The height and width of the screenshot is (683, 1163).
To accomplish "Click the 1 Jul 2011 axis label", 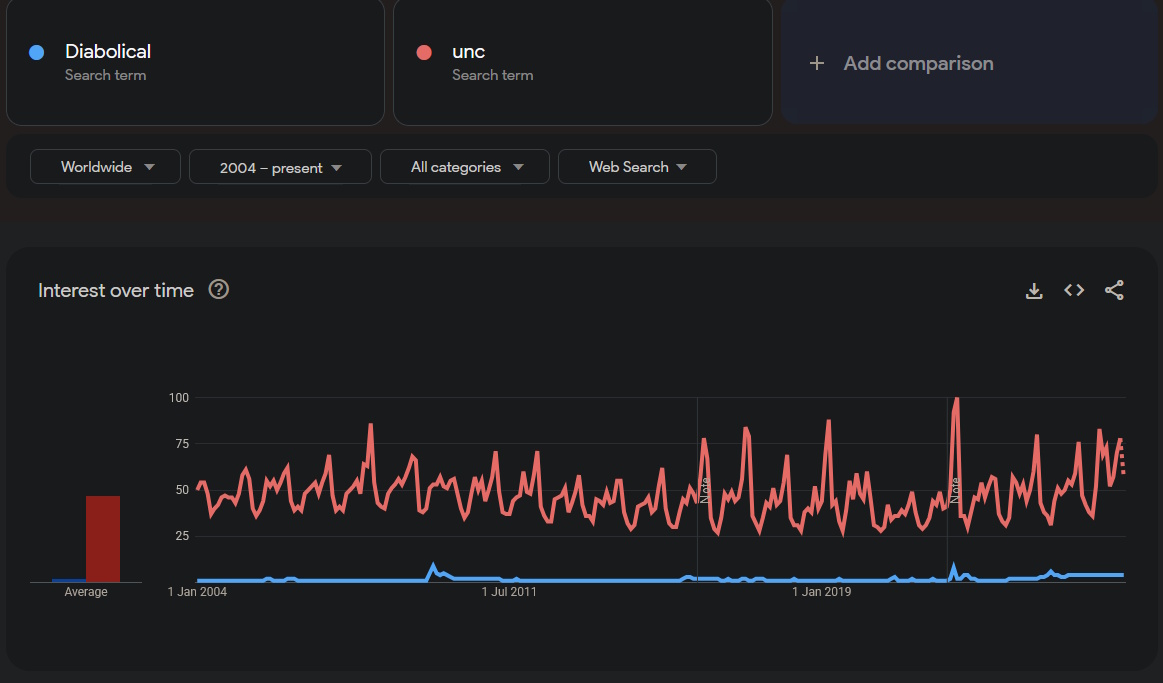I will [x=509, y=592].
